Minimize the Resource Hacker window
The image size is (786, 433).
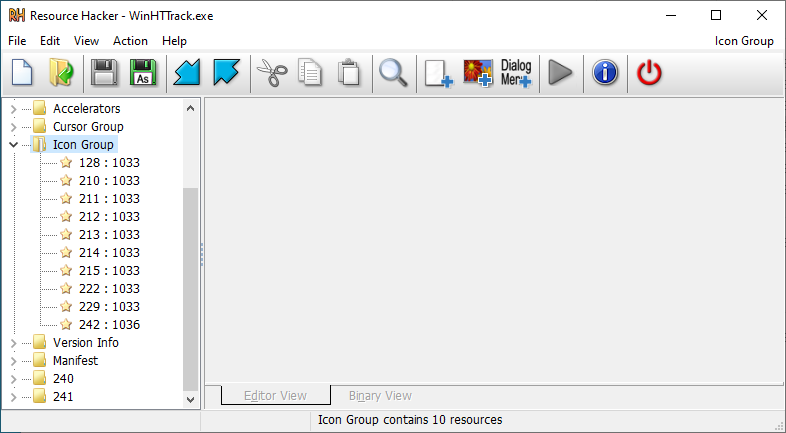click(x=671, y=16)
